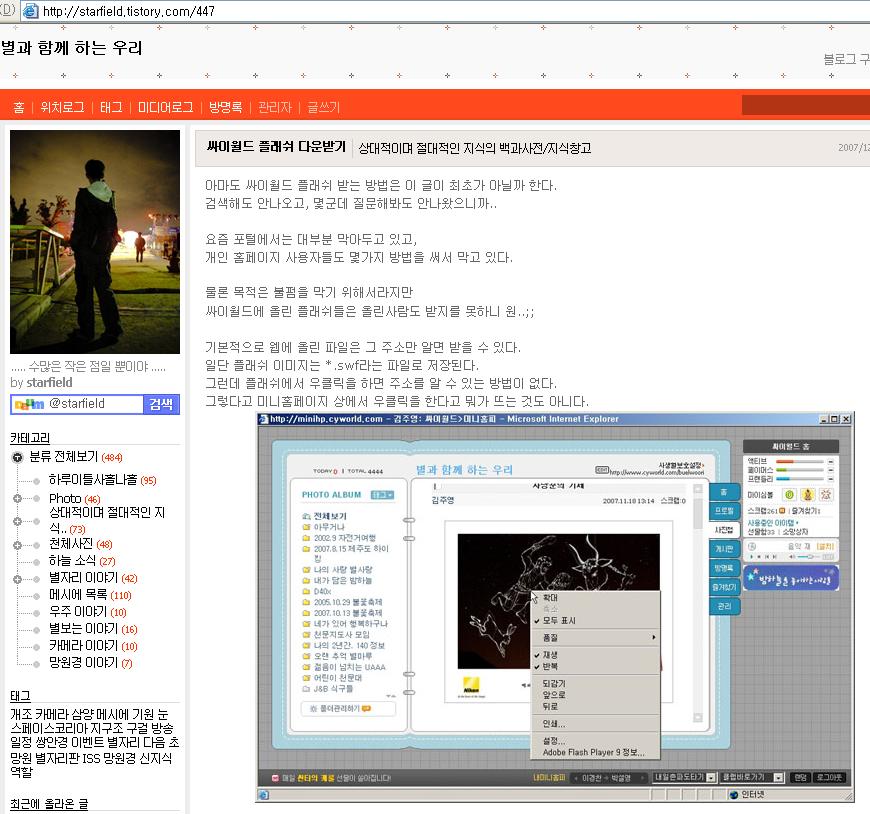The height and width of the screenshot is (814, 870).
Task: Click the music player stop button
Action: point(759,556)
